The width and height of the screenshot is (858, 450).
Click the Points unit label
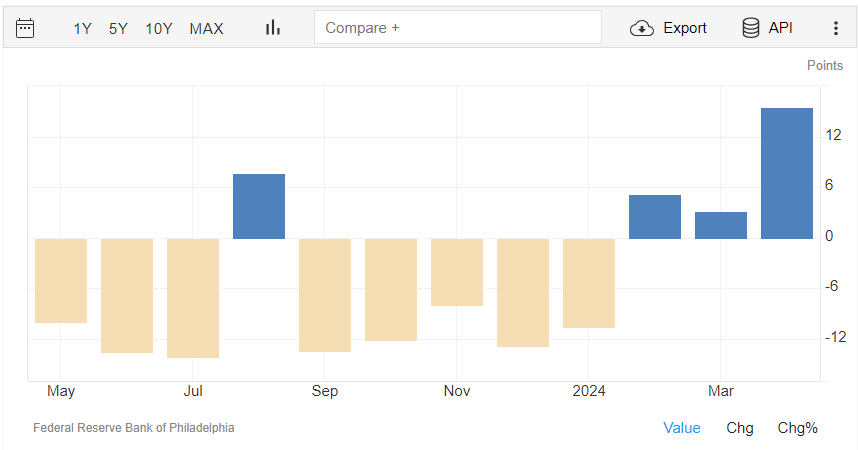coord(825,65)
